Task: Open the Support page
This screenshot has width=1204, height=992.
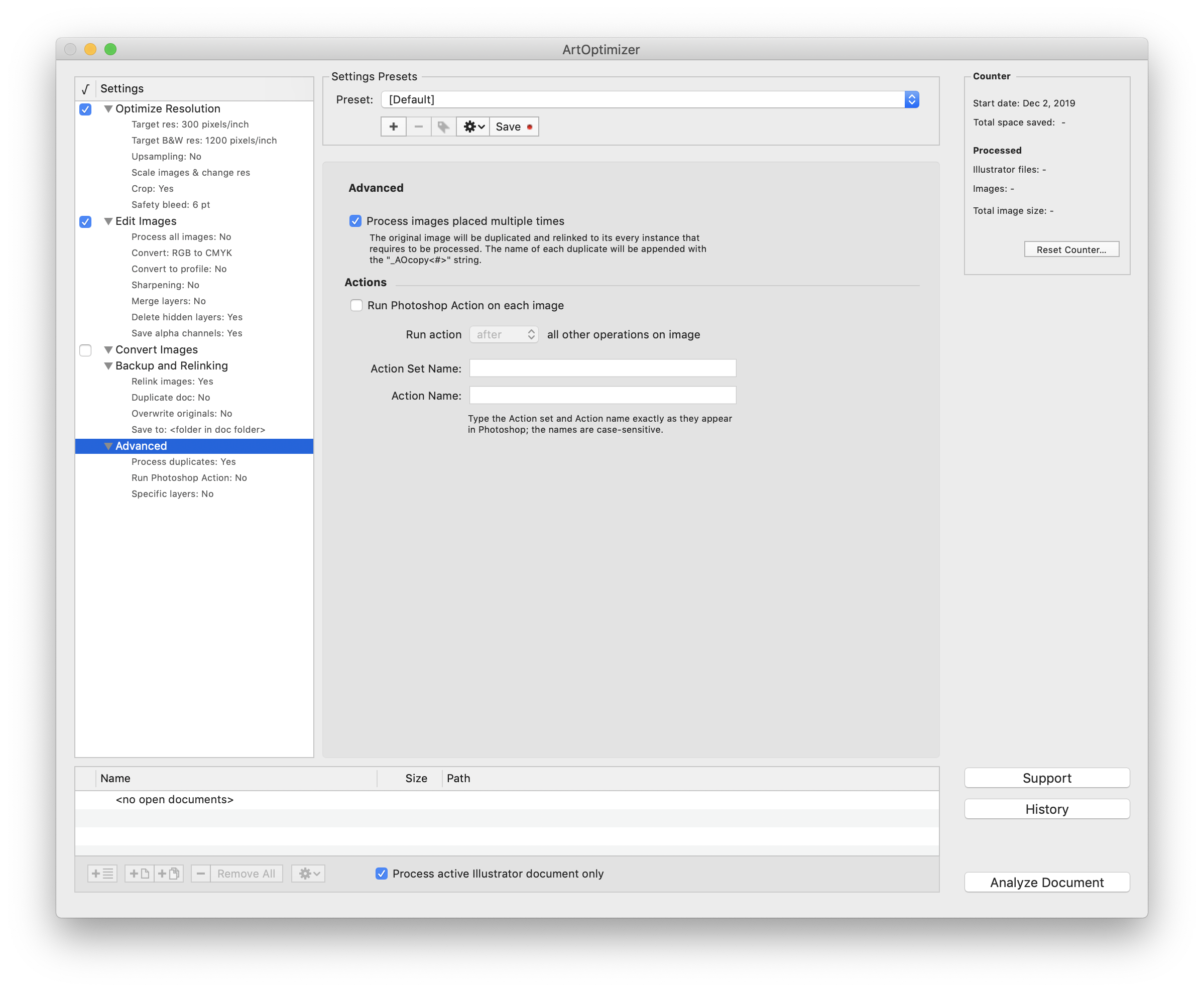Action: click(1046, 778)
